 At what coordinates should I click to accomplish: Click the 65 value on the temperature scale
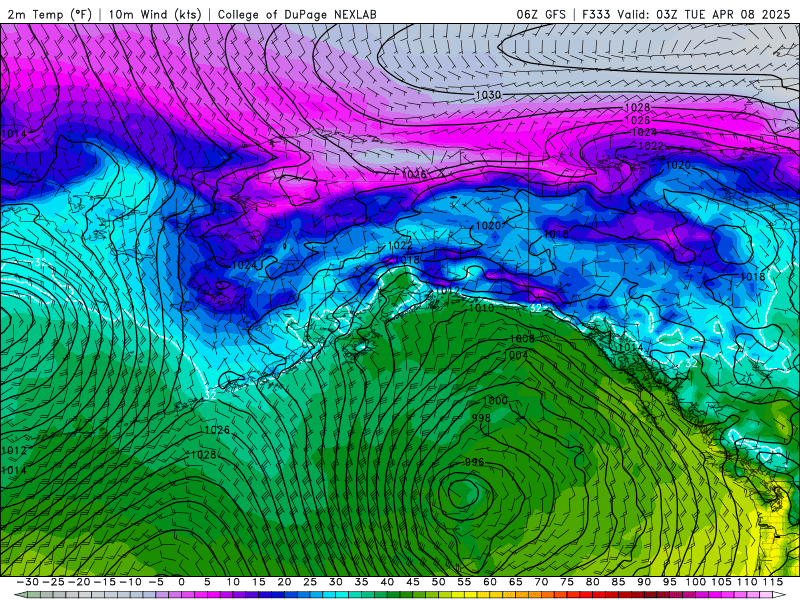(x=515, y=582)
